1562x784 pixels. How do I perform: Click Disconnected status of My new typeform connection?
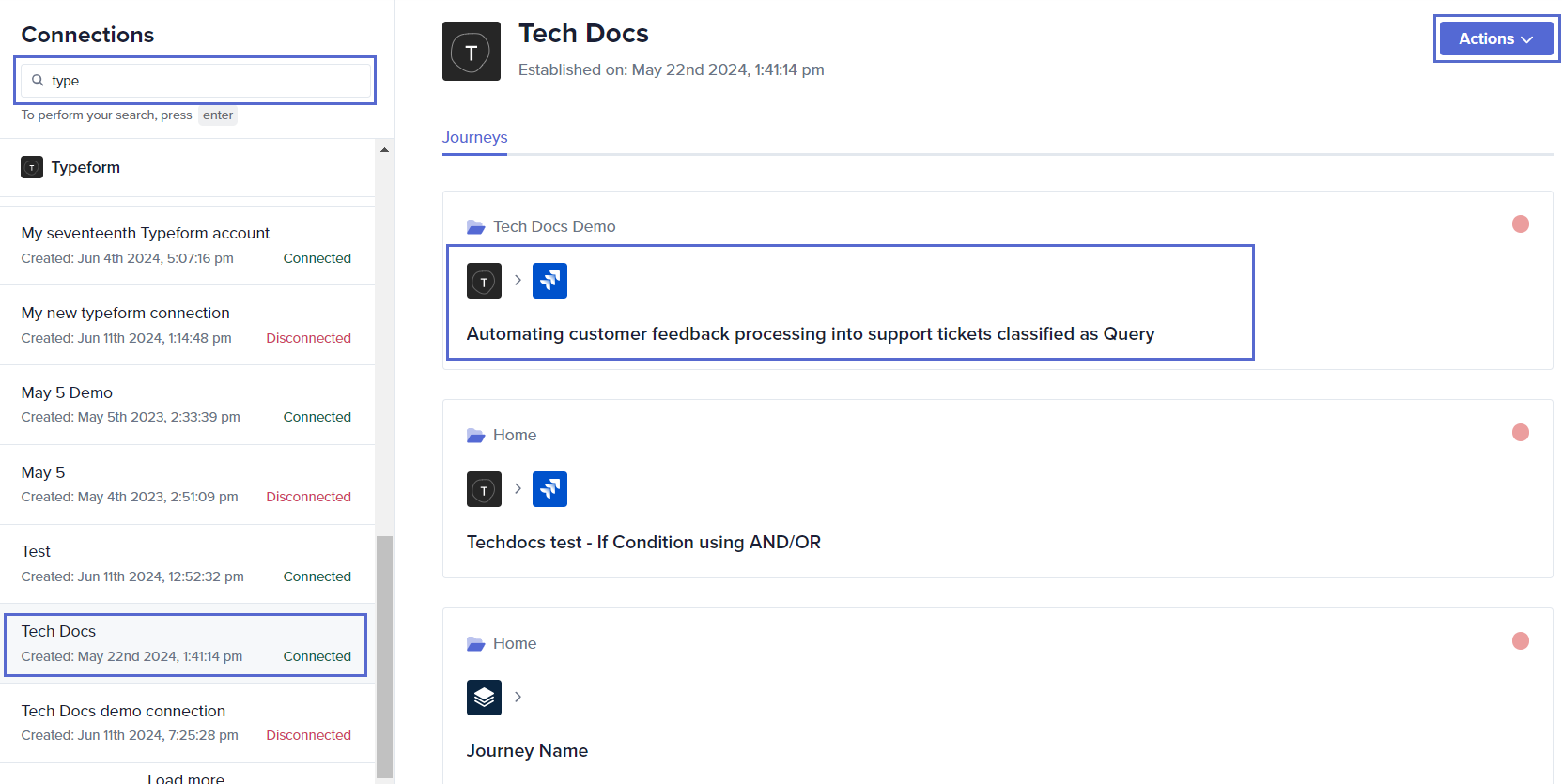click(x=308, y=338)
